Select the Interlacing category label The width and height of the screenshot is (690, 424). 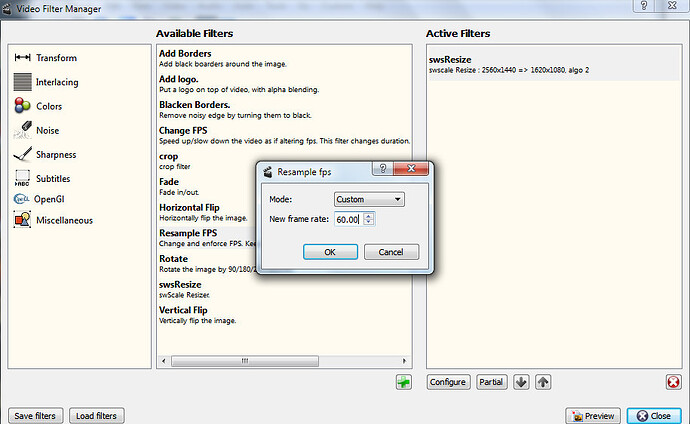point(57,82)
